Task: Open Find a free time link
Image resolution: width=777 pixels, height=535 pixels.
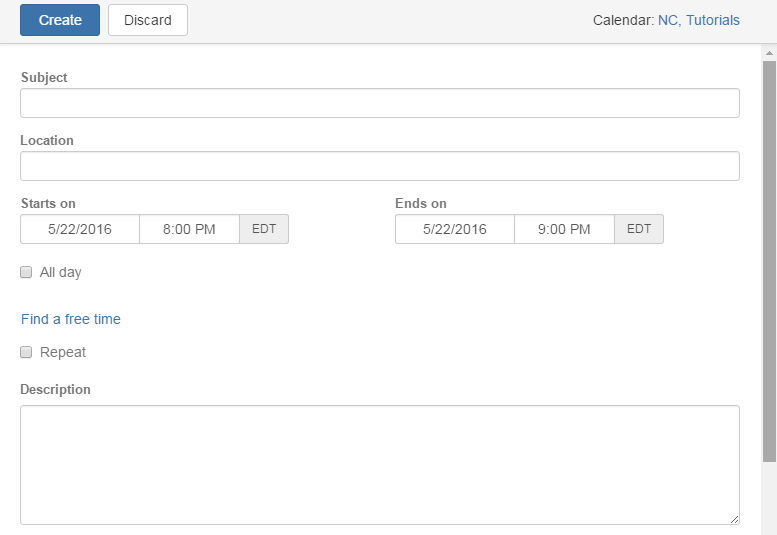Action: (71, 319)
